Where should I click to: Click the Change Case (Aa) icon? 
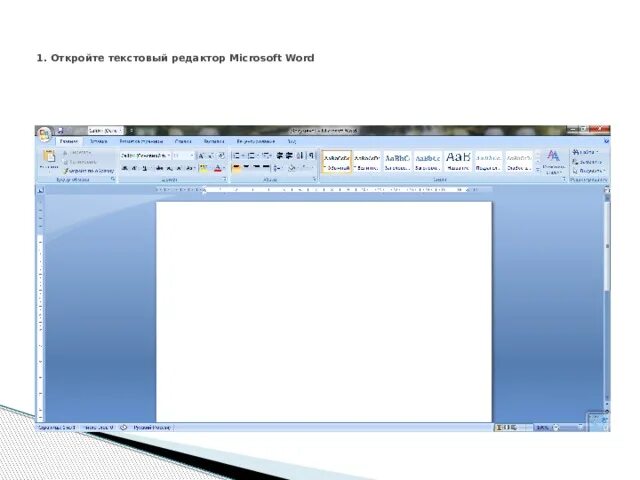click(x=189, y=168)
